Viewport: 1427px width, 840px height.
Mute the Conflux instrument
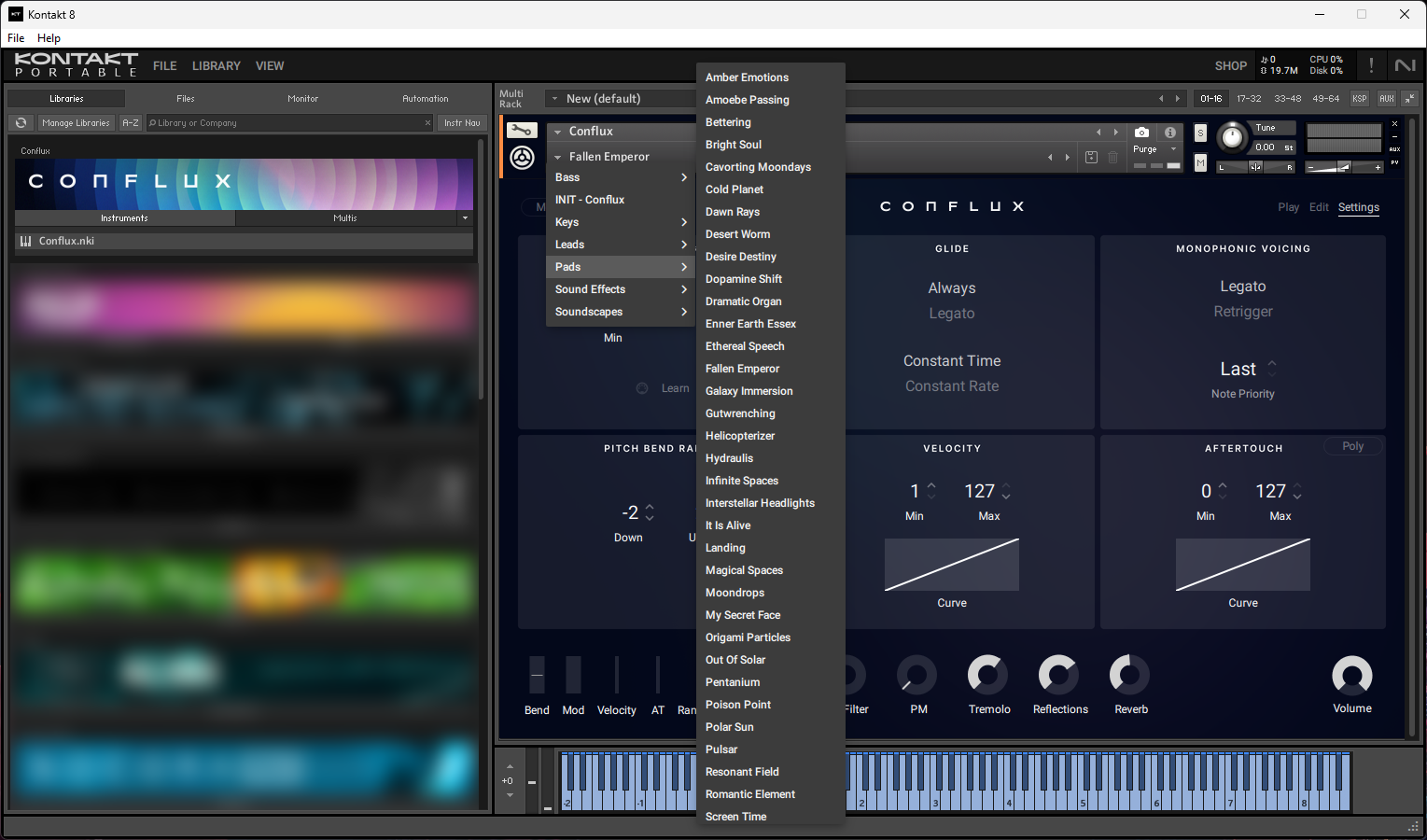[x=1200, y=163]
